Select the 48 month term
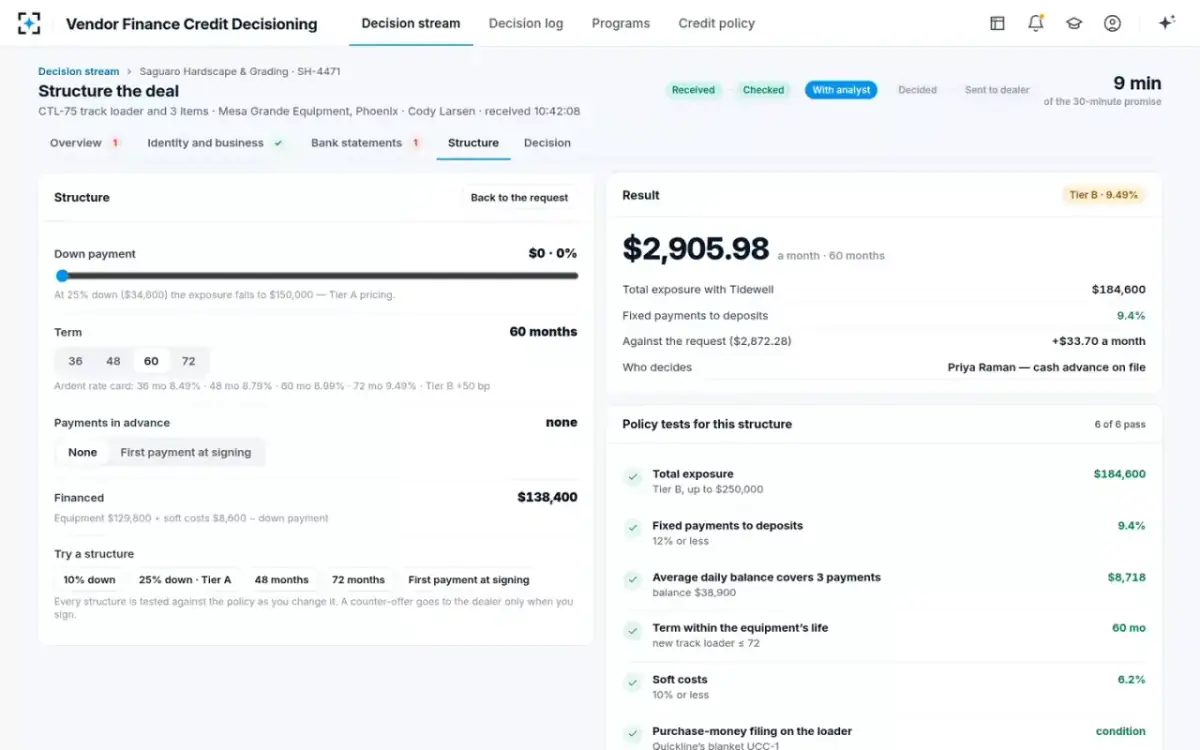The image size is (1200, 750). pyautogui.click(x=113, y=361)
